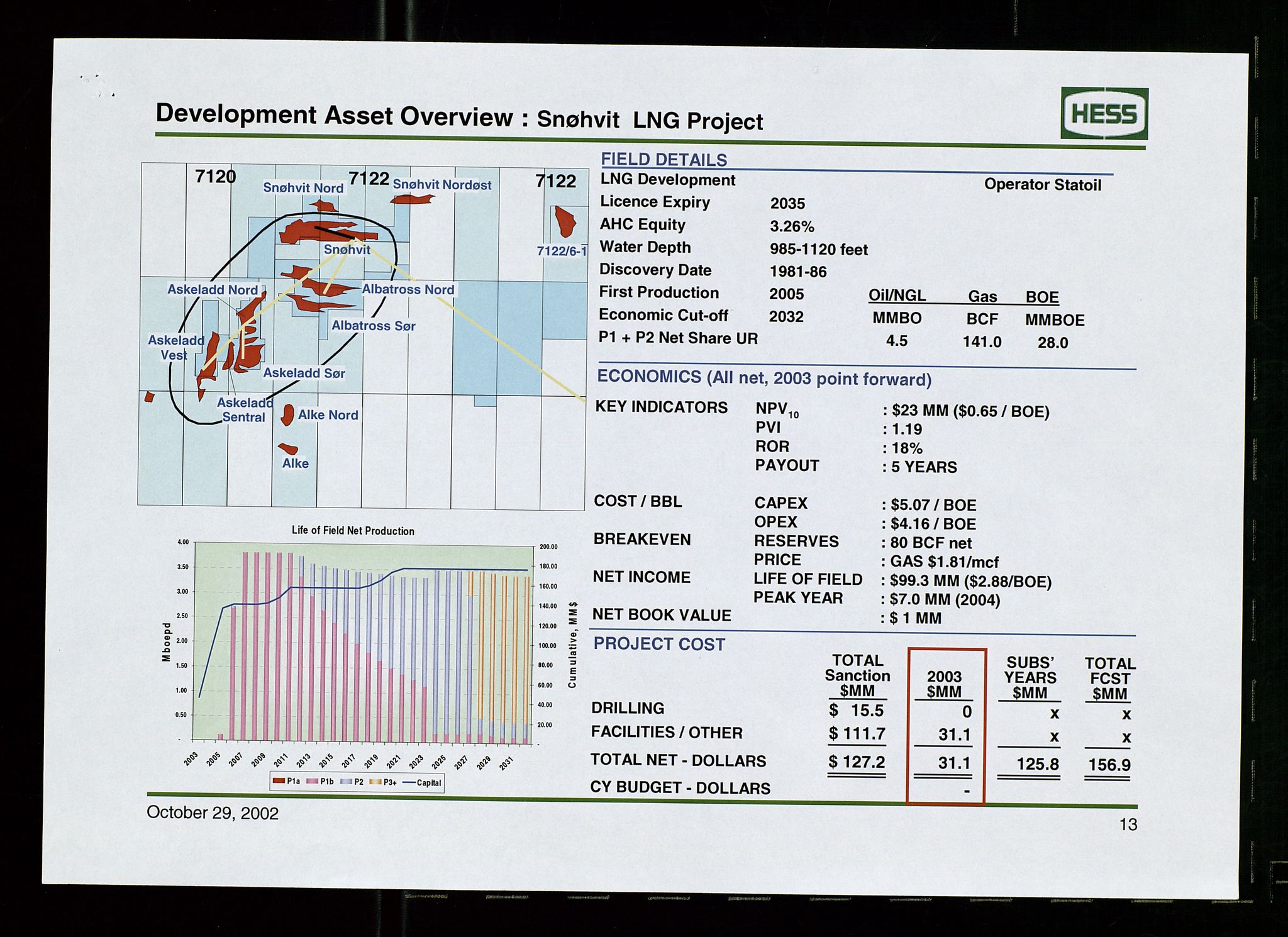The width and height of the screenshot is (1288, 937).
Task: Click the total sanction value '$ 127.2'
Action: [x=857, y=762]
